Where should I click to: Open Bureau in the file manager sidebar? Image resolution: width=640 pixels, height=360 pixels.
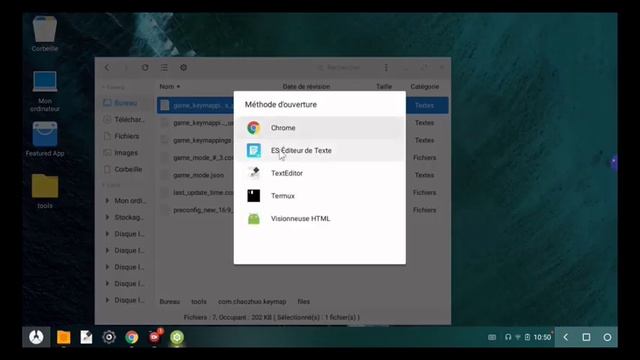click(x=125, y=103)
